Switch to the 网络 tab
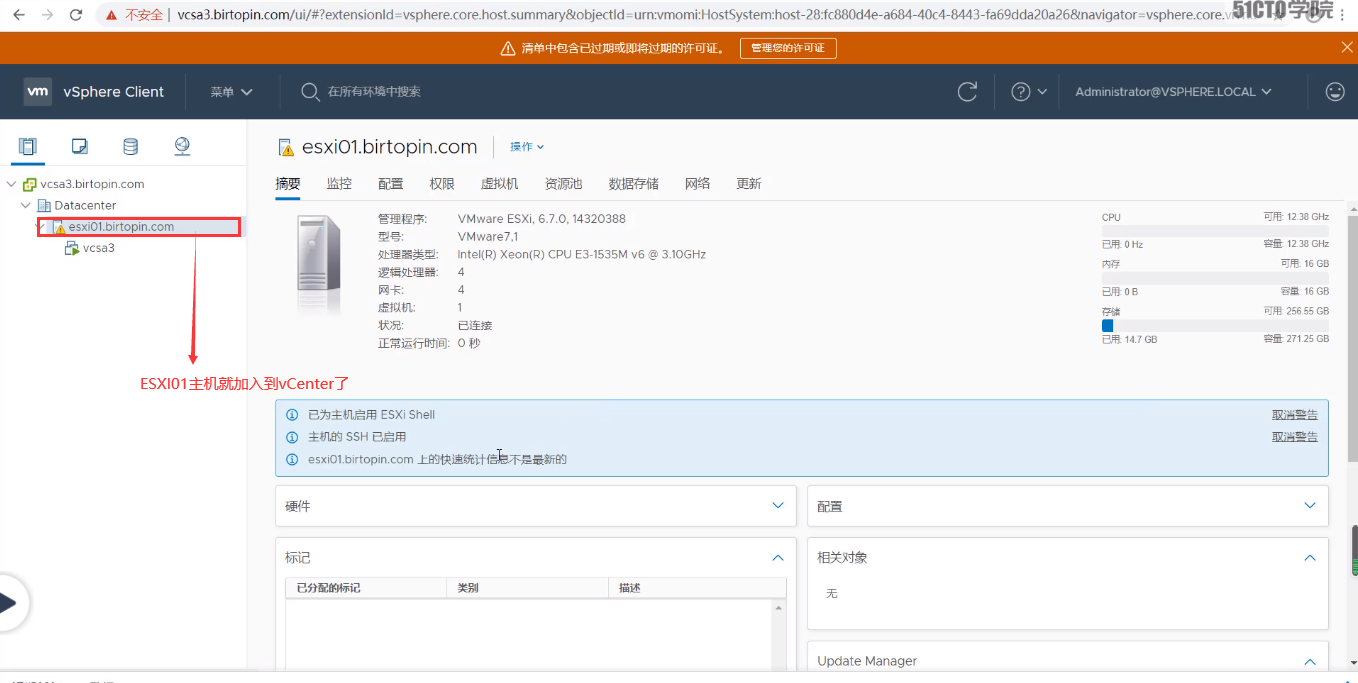This screenshot has height=683, width=1358. pos(698,184)
